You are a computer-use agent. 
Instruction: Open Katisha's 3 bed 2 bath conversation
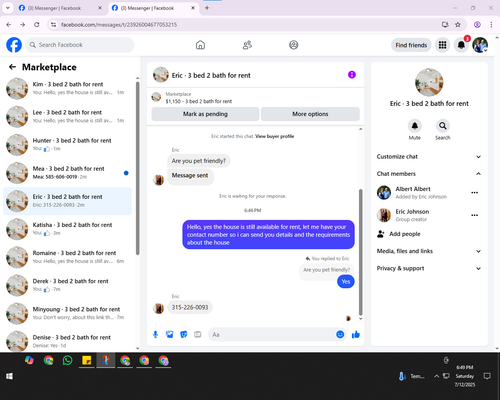point(67,229)
